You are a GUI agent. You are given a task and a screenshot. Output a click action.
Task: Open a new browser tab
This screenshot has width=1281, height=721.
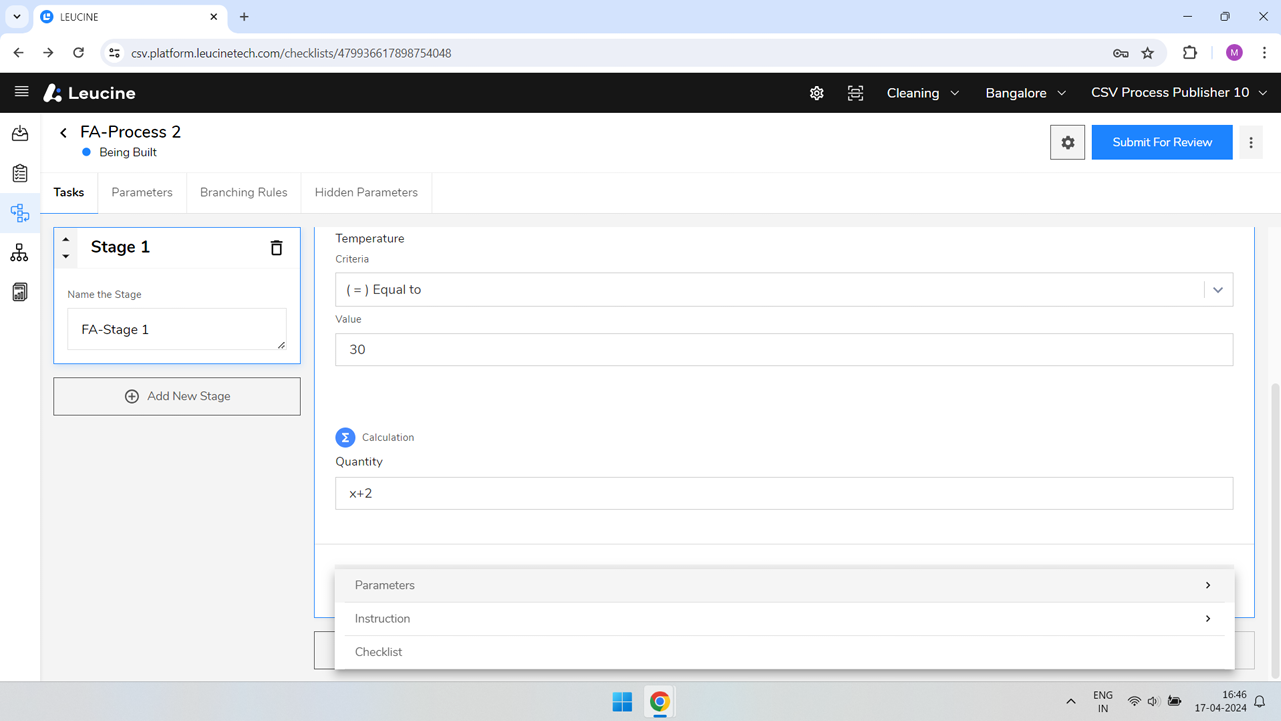(244, 17)
